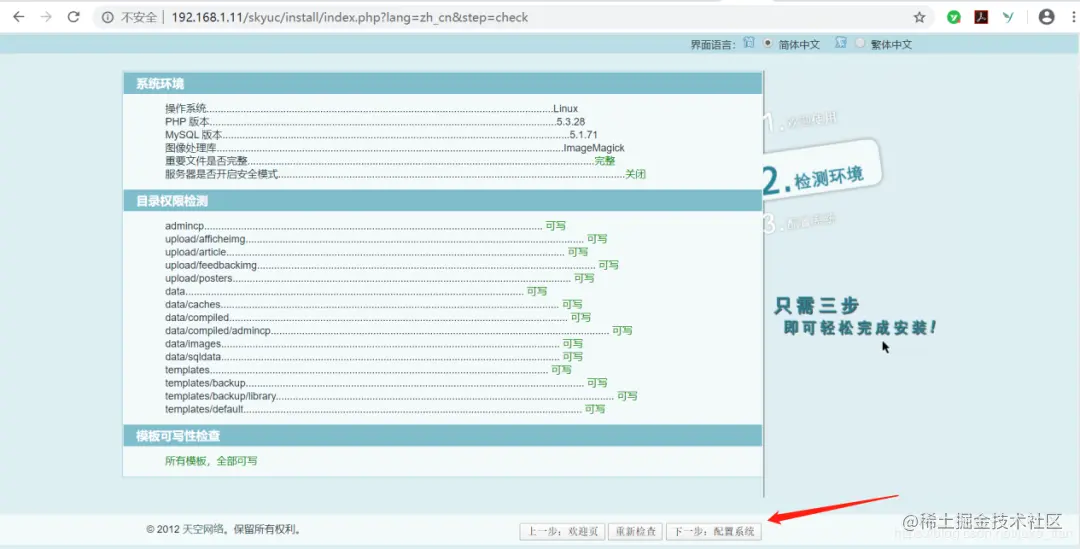Click the 目录权限检测 section header
This screenshot has width=1080, height=549.
point(443,201)
